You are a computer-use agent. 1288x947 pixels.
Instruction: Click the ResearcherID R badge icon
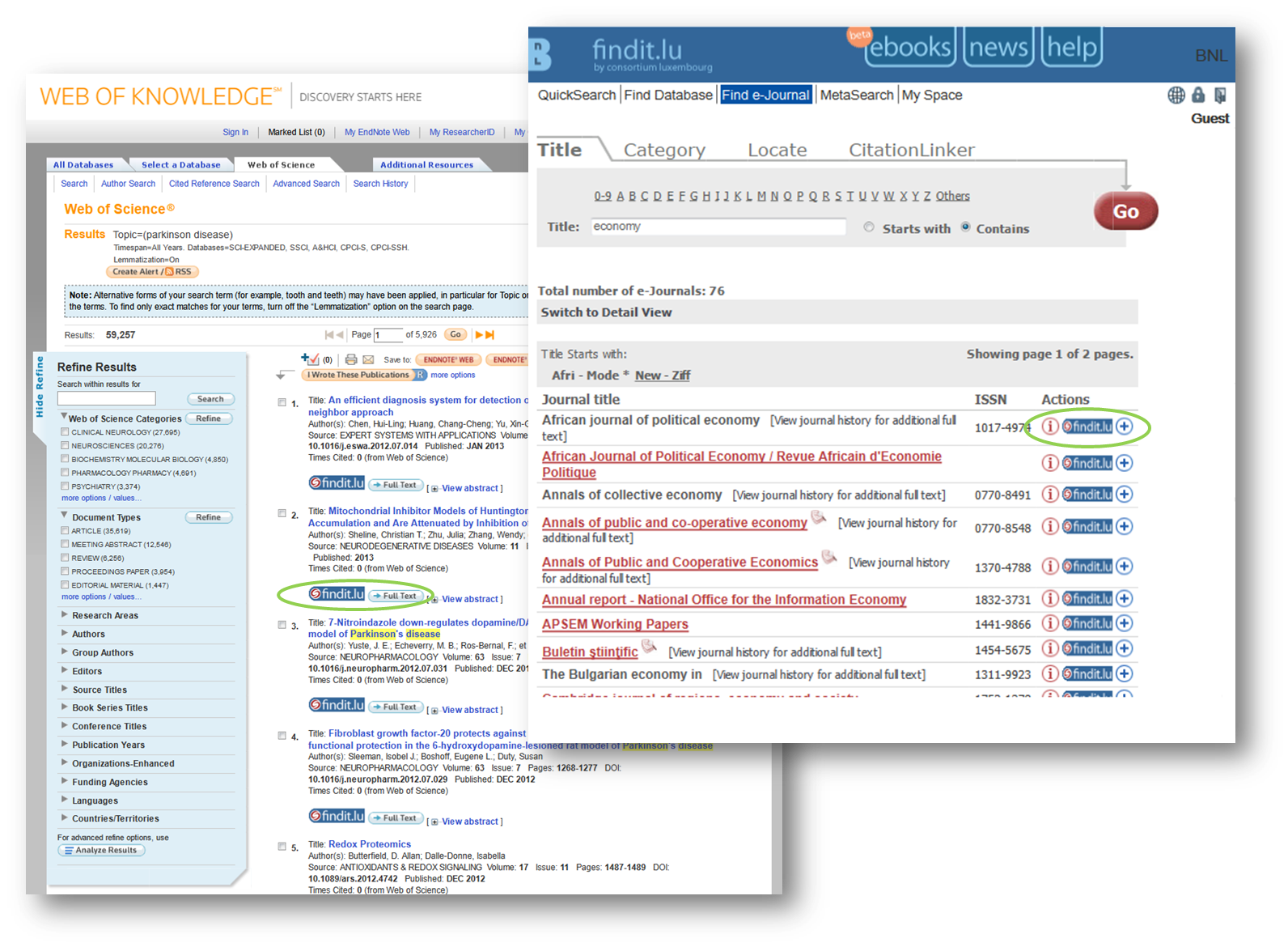pos(421,375)
